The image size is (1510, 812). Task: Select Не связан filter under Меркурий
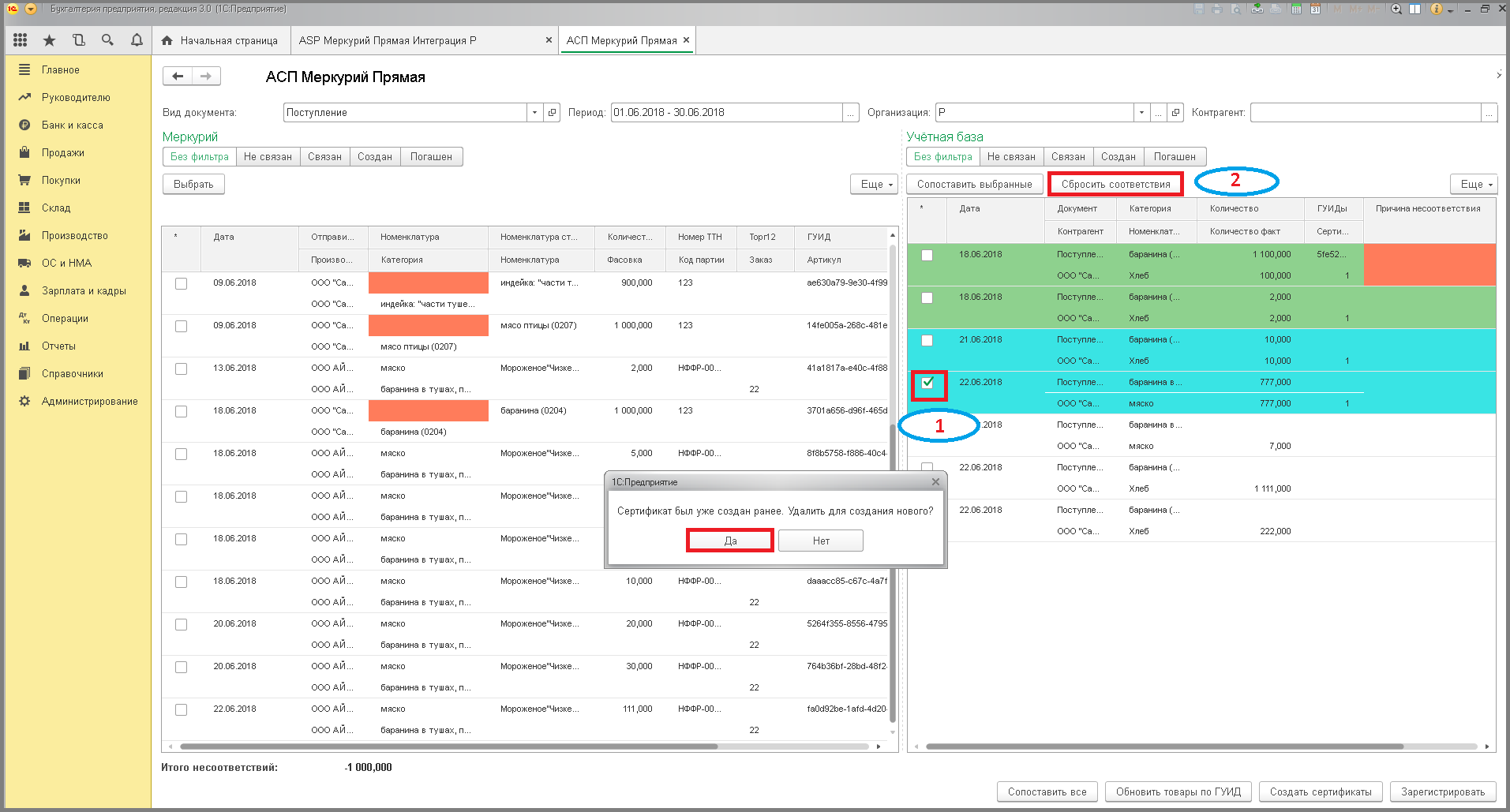[x=268, y=156]
